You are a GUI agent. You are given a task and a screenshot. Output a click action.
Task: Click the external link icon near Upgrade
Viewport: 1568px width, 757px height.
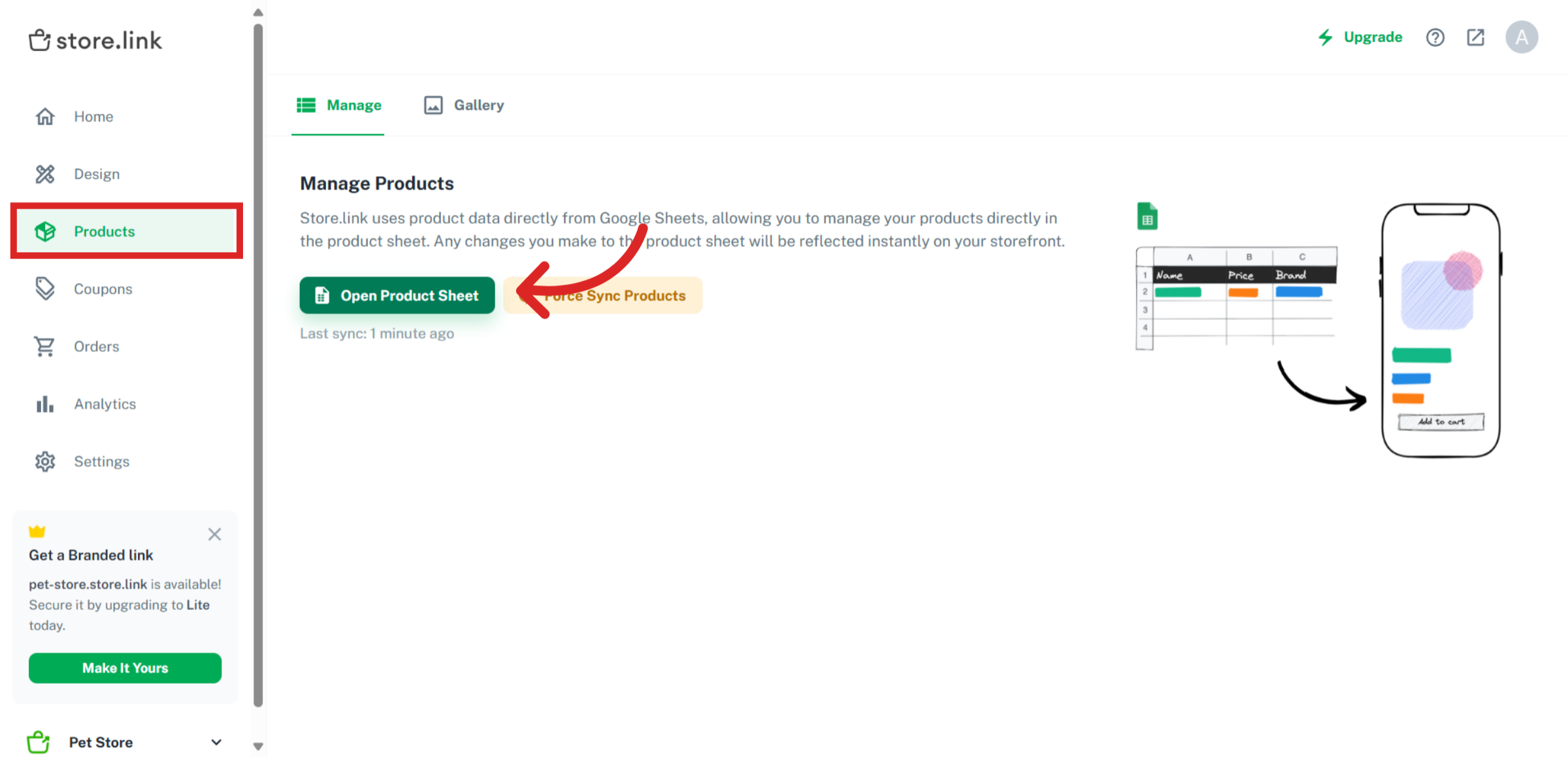coord(1475,37)
